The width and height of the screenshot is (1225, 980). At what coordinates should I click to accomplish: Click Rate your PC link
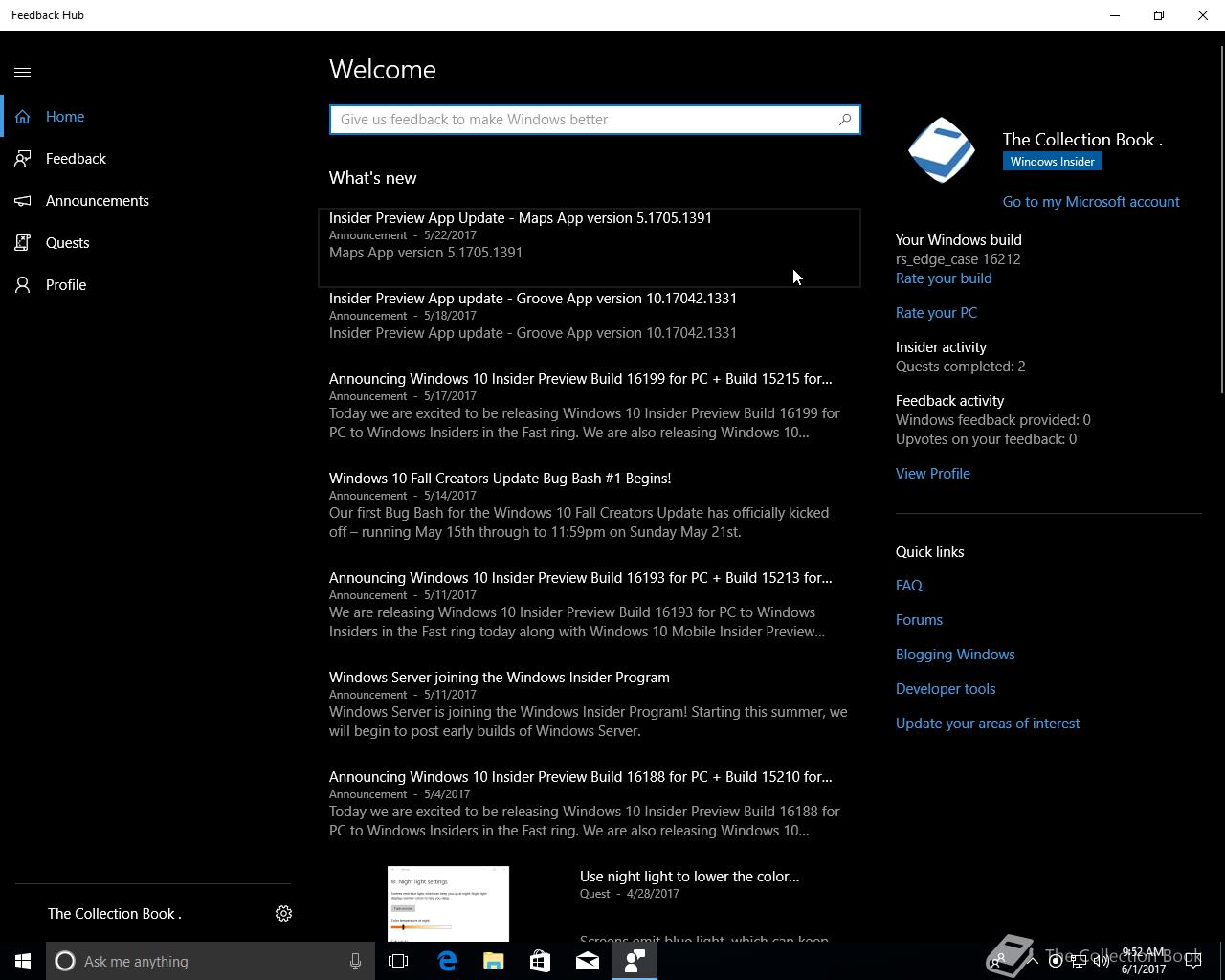936,313
